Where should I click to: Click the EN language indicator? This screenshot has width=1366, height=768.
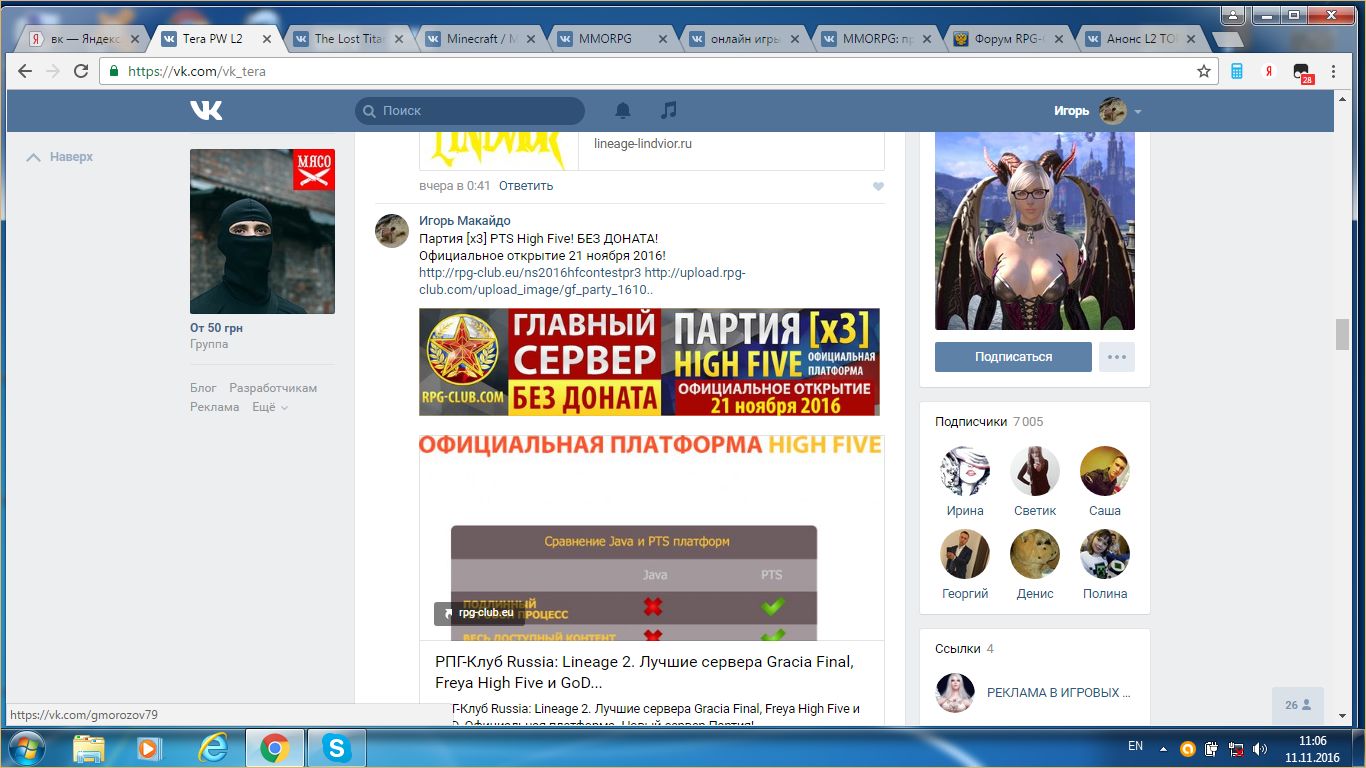(1135, 746)
